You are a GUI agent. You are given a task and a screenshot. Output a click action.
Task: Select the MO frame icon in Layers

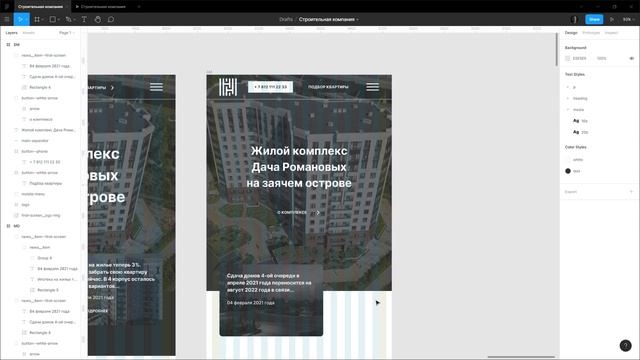coord(8,226)
